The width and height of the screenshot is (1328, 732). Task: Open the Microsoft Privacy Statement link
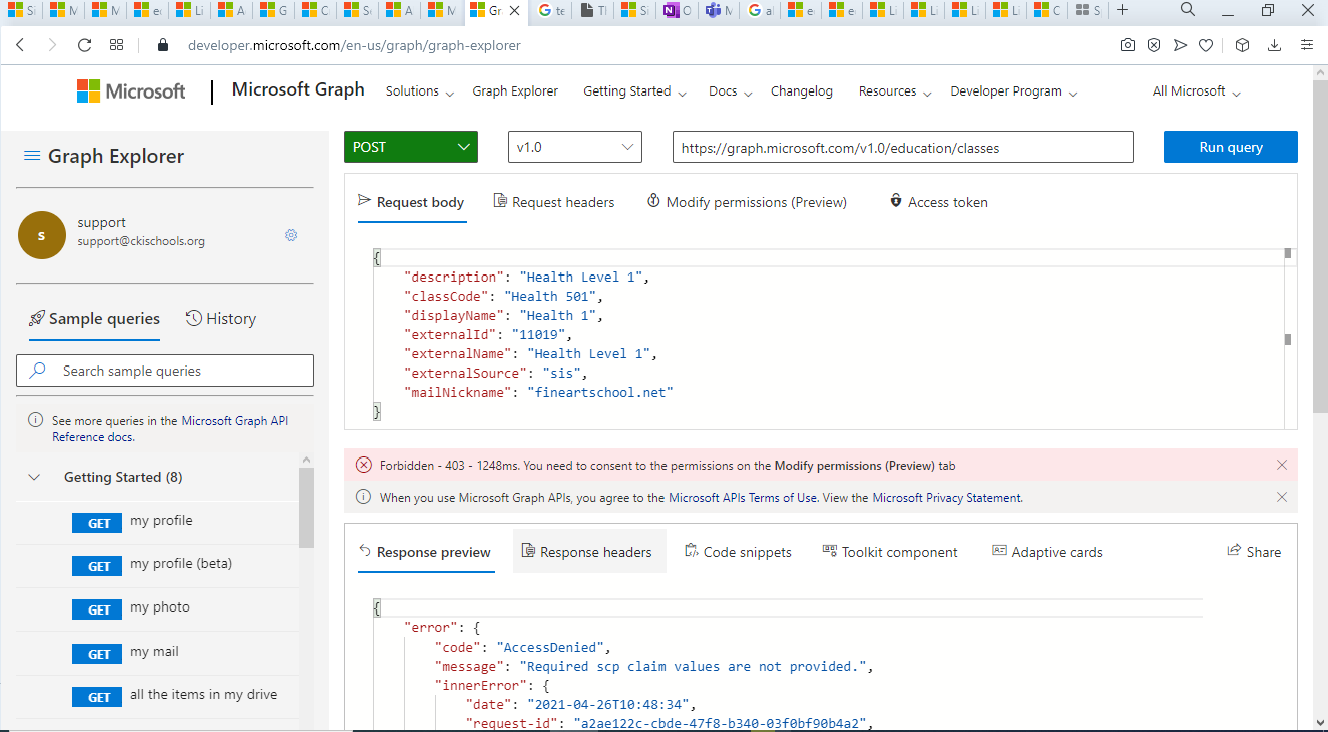[x=947, y=498]
